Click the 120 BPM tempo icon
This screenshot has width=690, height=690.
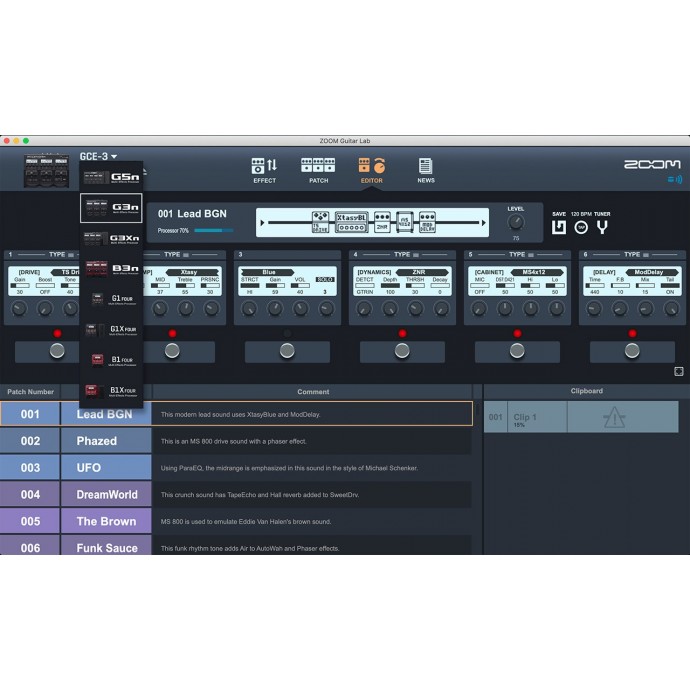point(581,227)
